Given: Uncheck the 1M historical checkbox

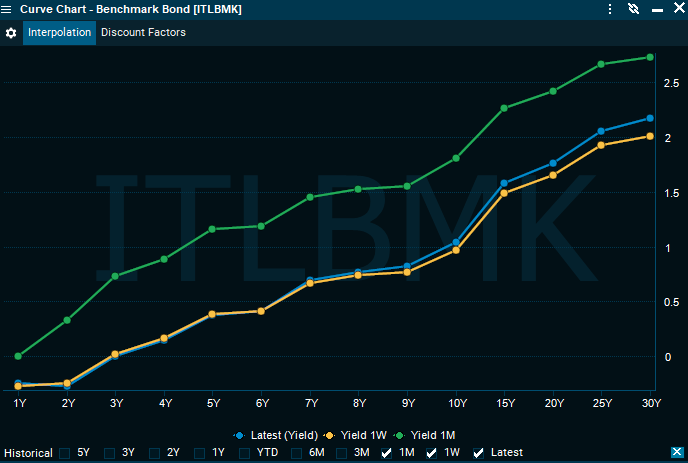Looking at the screenshot, I should tap(387, 453).
